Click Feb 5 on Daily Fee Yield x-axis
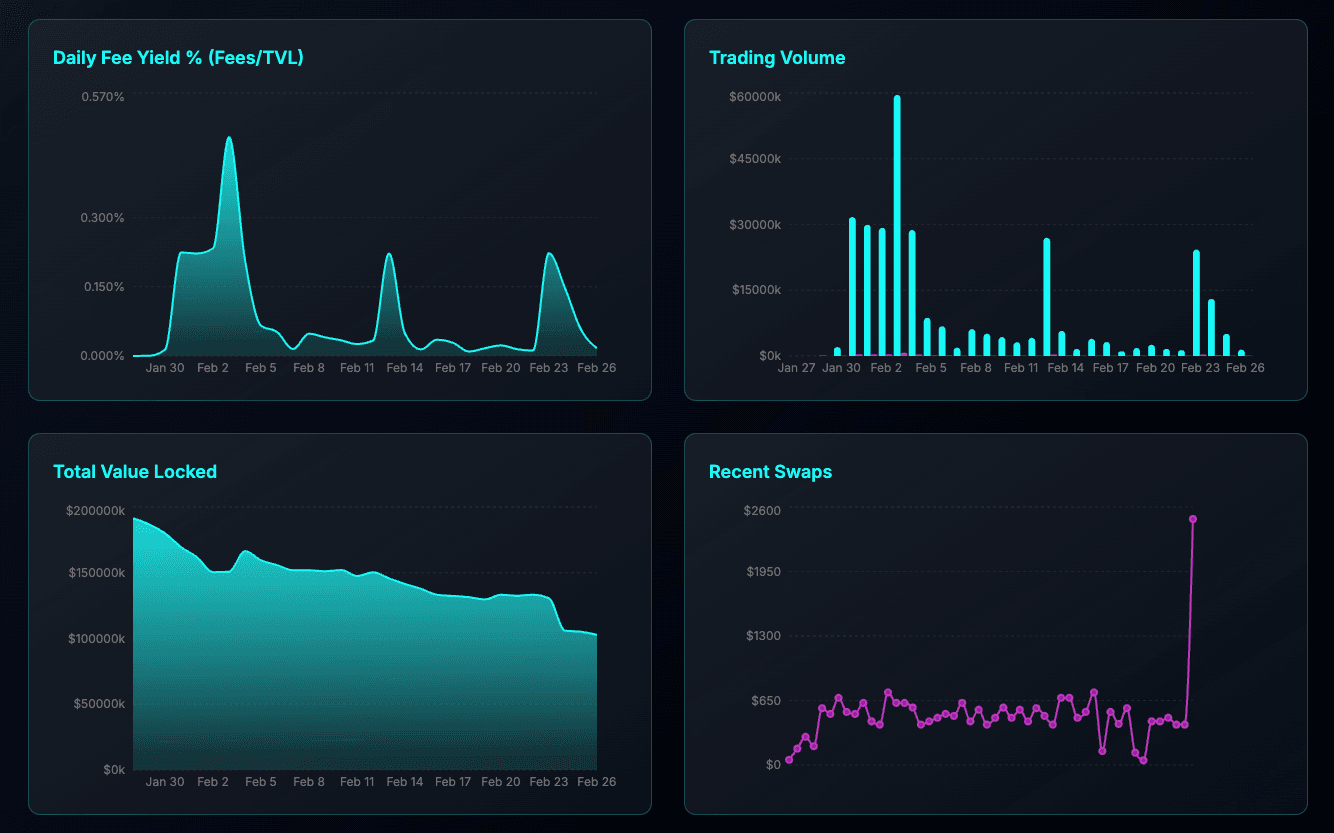The image size is (1334, 833). (261, 368)
